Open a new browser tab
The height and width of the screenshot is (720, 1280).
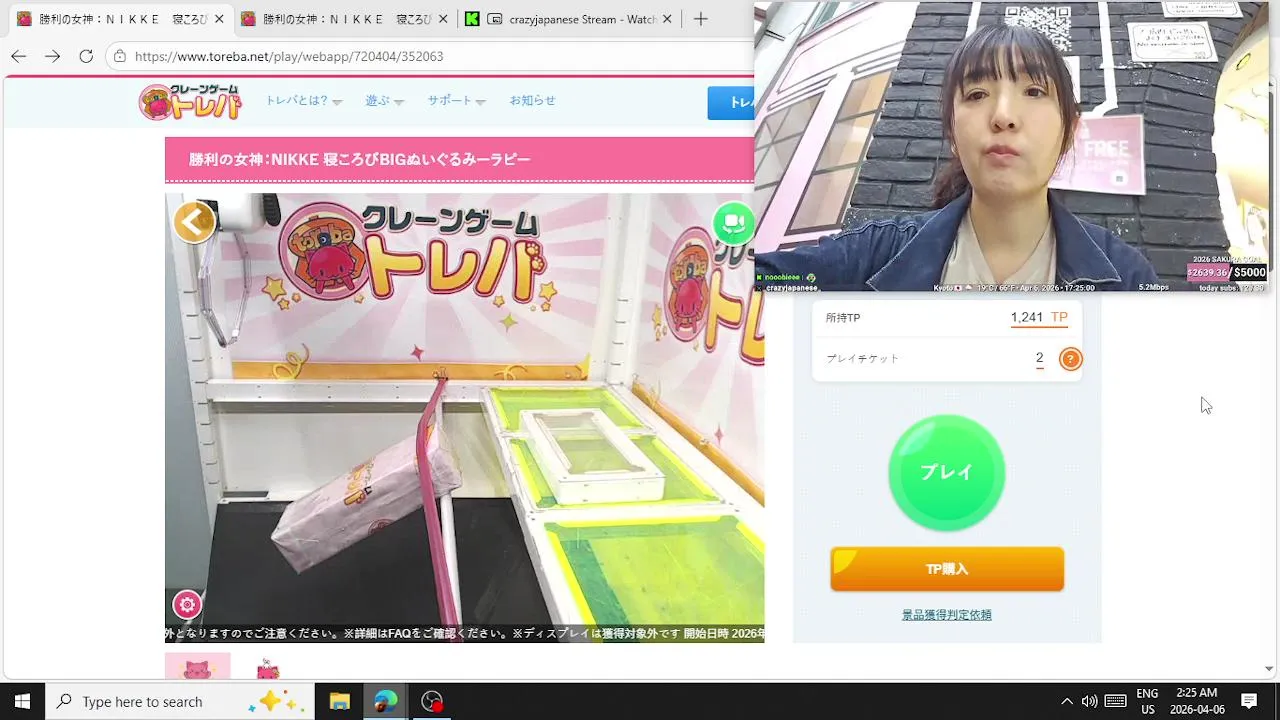(701, 19)
